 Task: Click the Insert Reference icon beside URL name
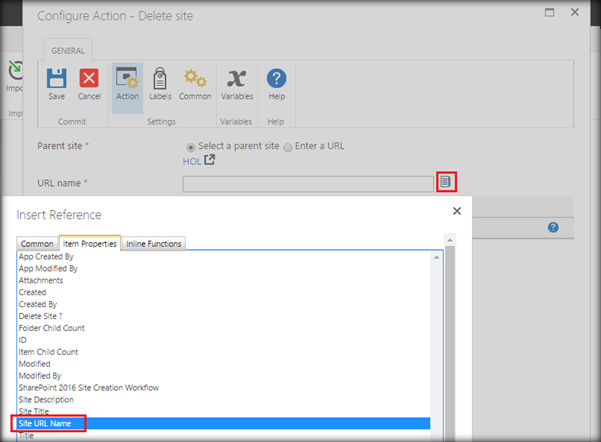coord(446,182)
